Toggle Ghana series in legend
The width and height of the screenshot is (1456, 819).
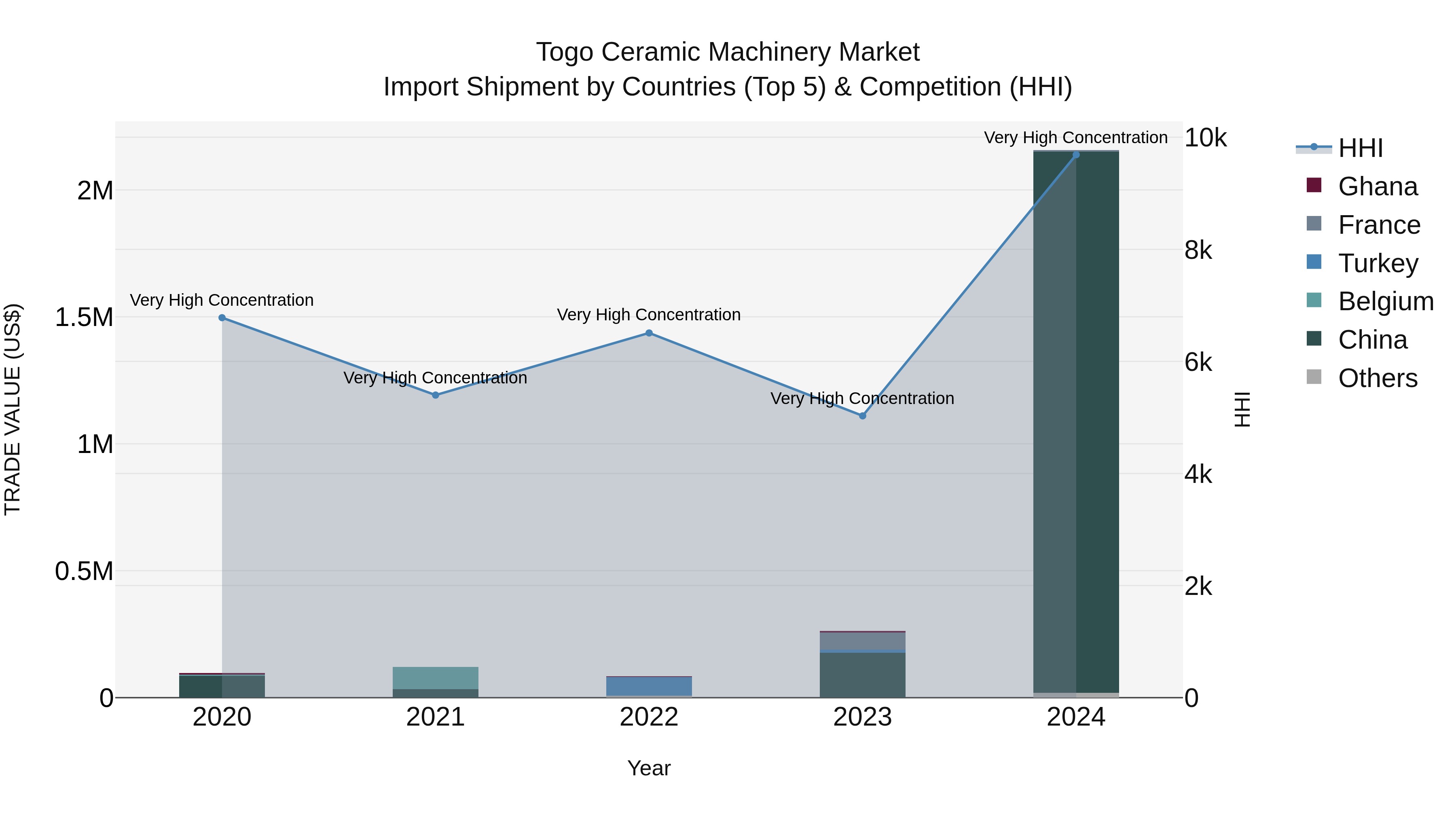click(x=1362, y=186)
